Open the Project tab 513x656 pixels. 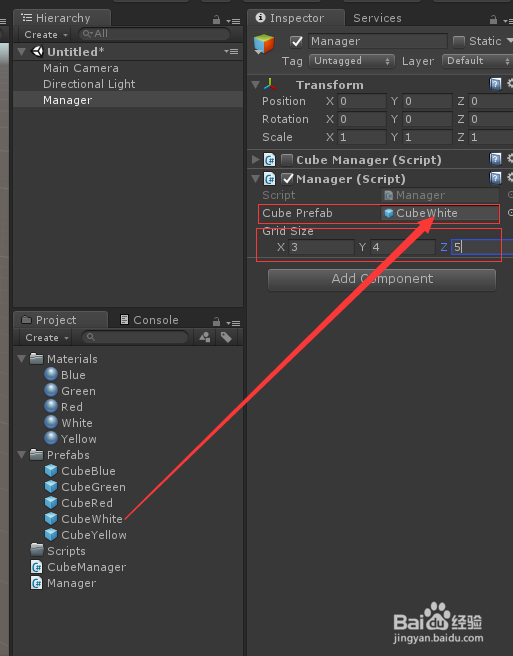(x=60, y=320)
